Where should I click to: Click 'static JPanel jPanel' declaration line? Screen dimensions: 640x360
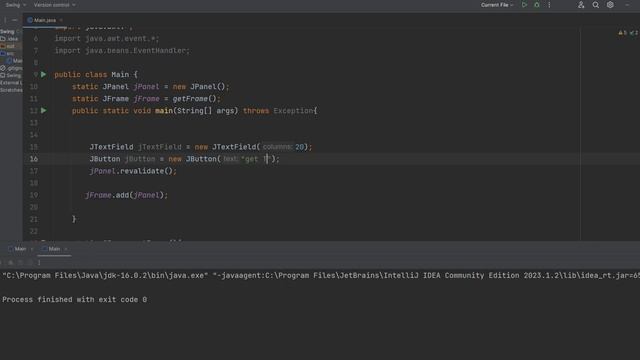click(x=151, y=87)
